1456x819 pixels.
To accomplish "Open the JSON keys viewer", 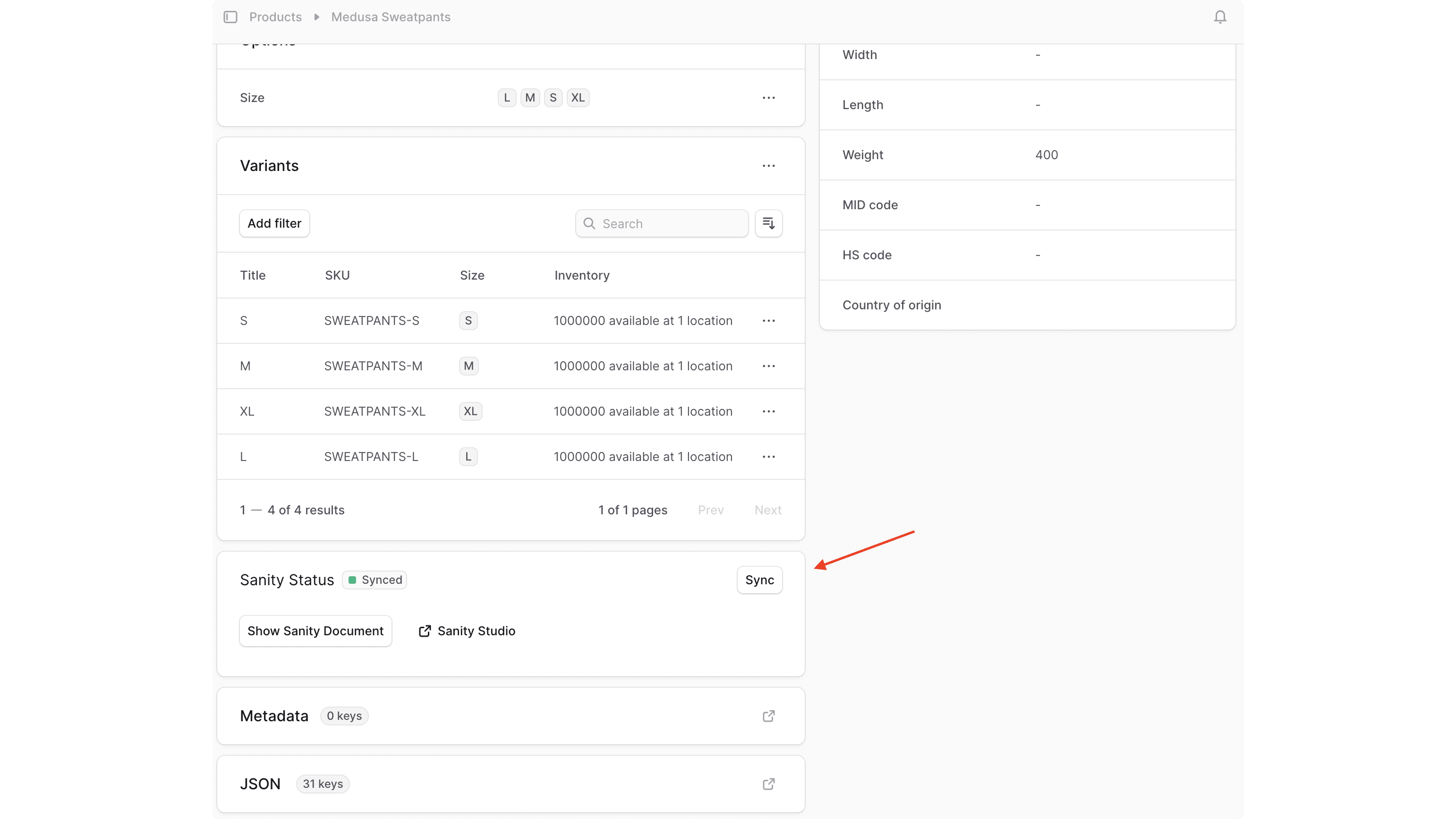I will point(768,784).
